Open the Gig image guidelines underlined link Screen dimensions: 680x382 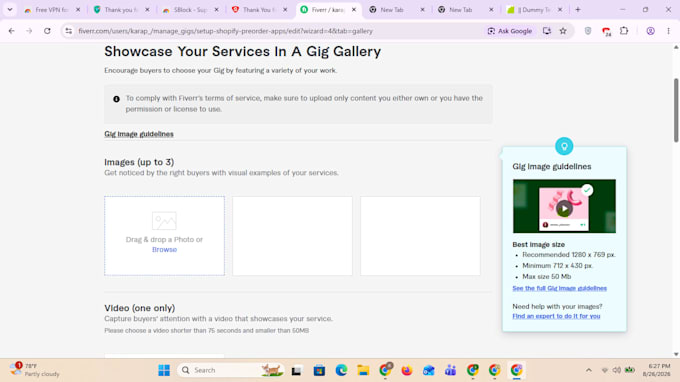click(139, 134)
